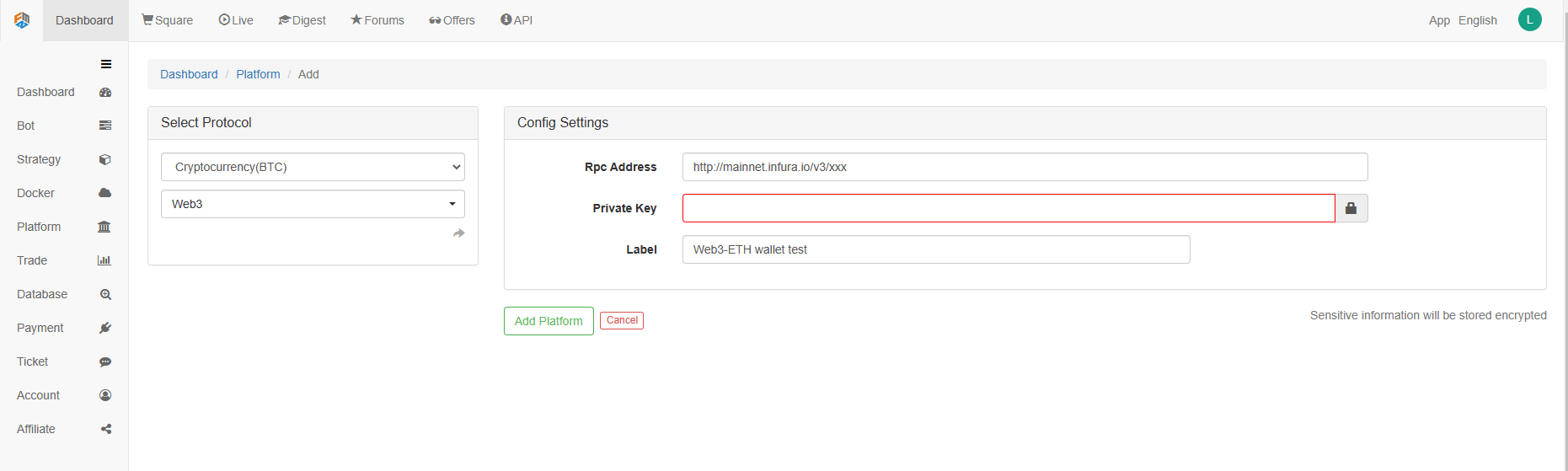Viewport: 1568px width, 471px height.
Task: Select the Strategy cube icon
Action: (105, 159)
